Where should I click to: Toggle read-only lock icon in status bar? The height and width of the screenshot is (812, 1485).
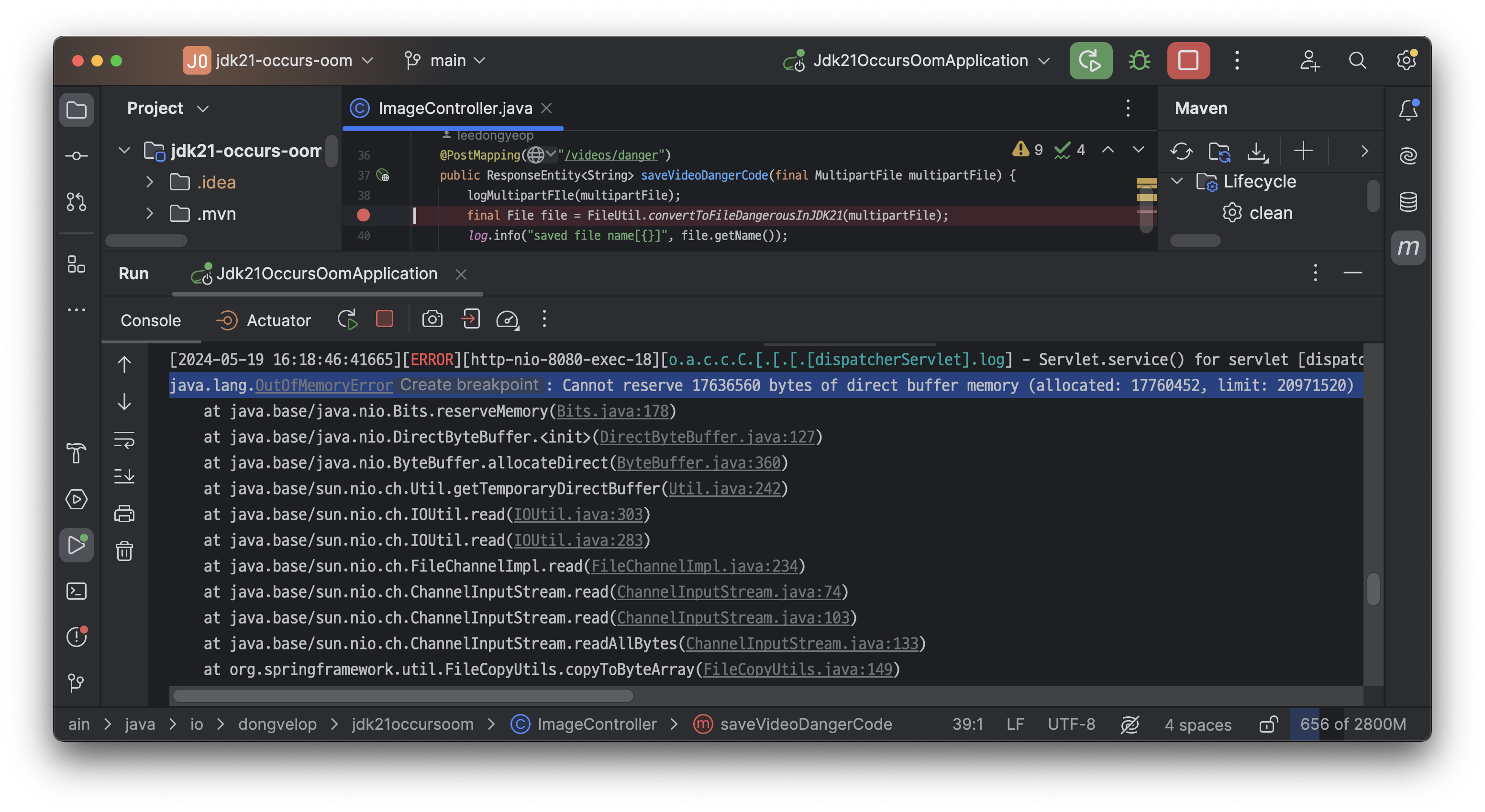coord(1268,724)
